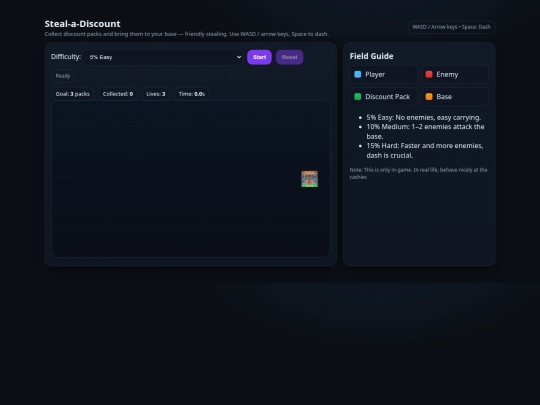Click the subtitle about collecting discount packs

click(187, 34)
